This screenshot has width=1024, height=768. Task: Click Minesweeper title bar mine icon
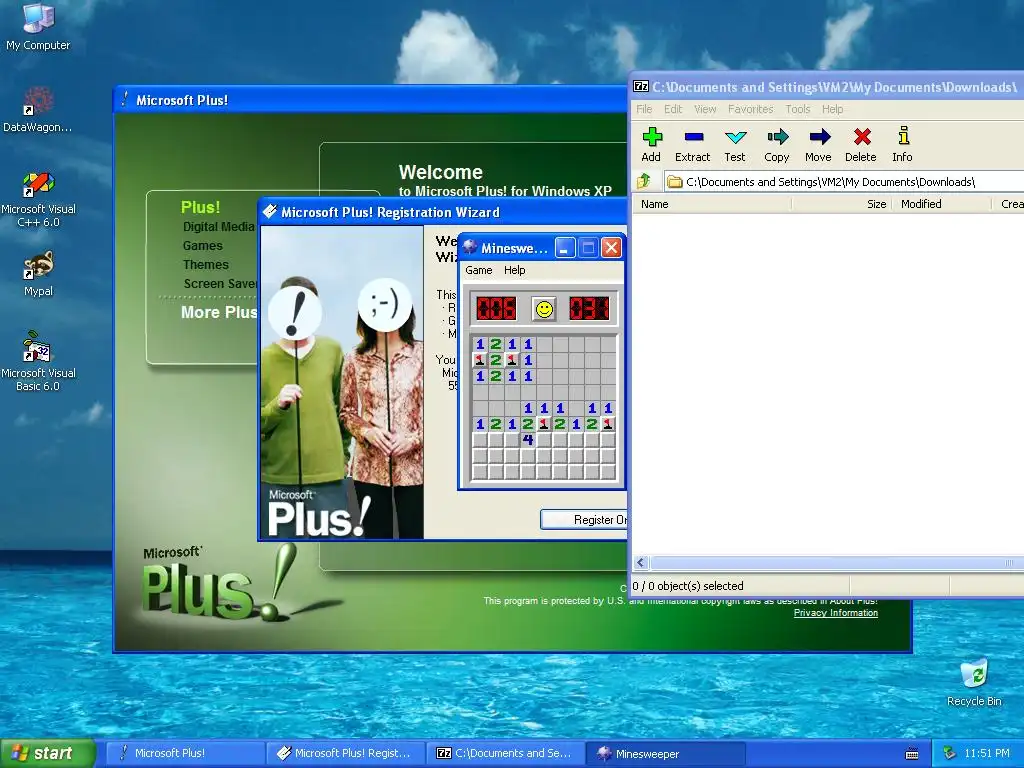point(470,248)
